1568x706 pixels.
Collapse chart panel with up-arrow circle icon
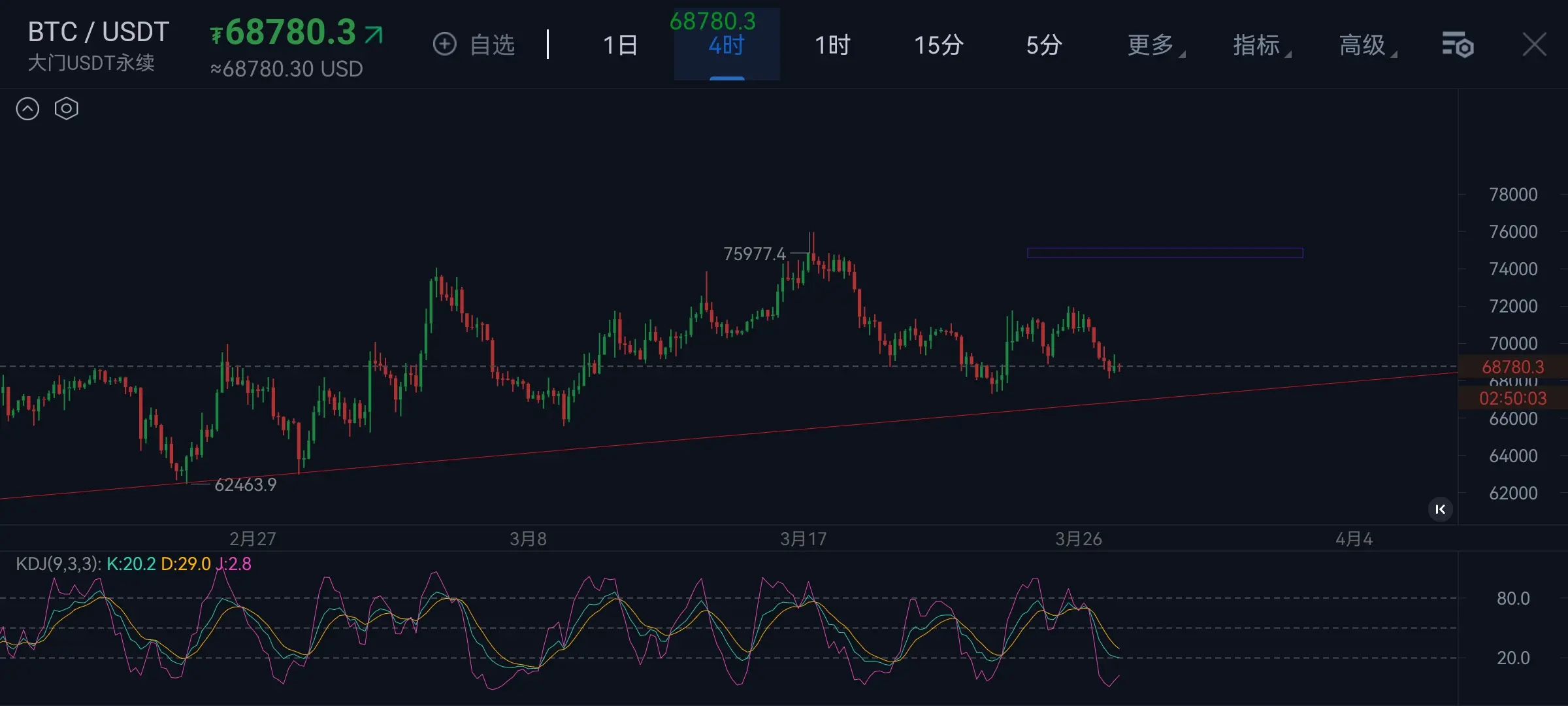pos(27,109)
